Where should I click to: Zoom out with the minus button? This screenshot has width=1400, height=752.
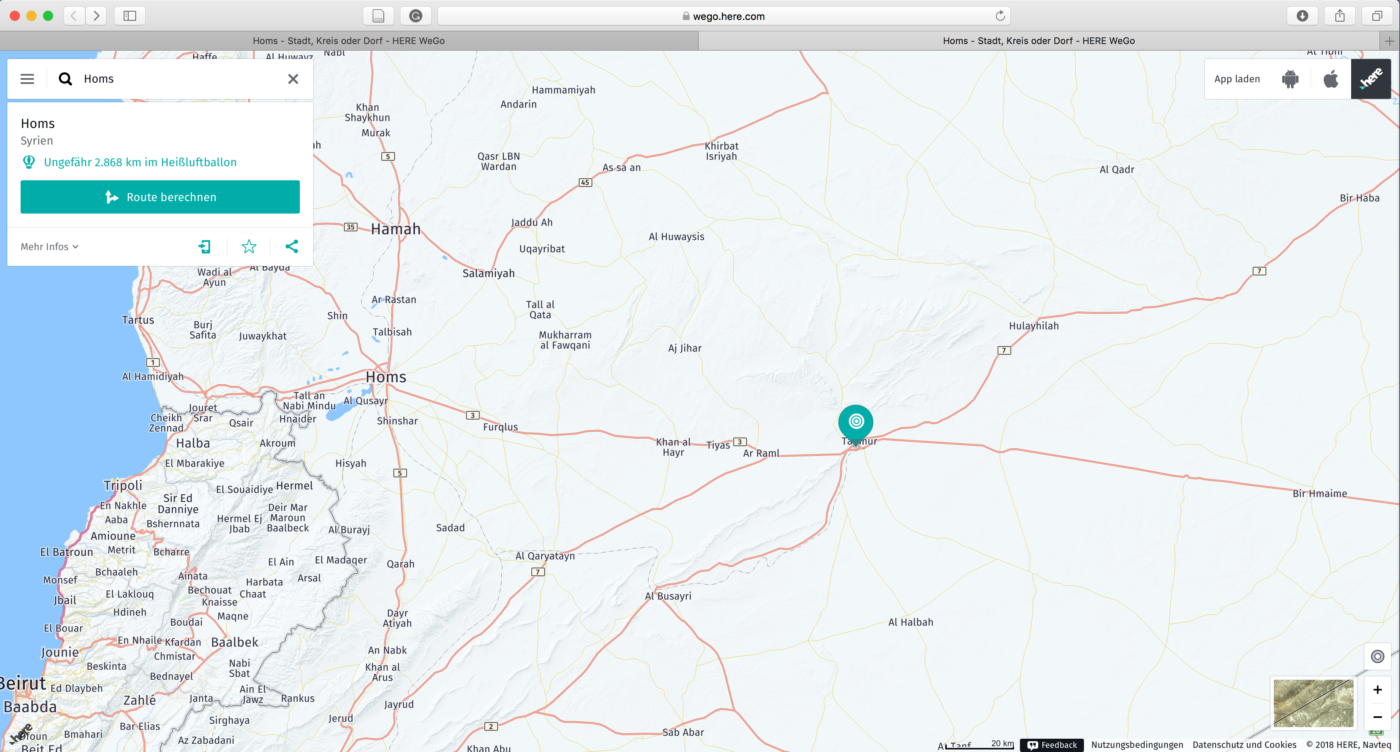[x=1377, y=717]
